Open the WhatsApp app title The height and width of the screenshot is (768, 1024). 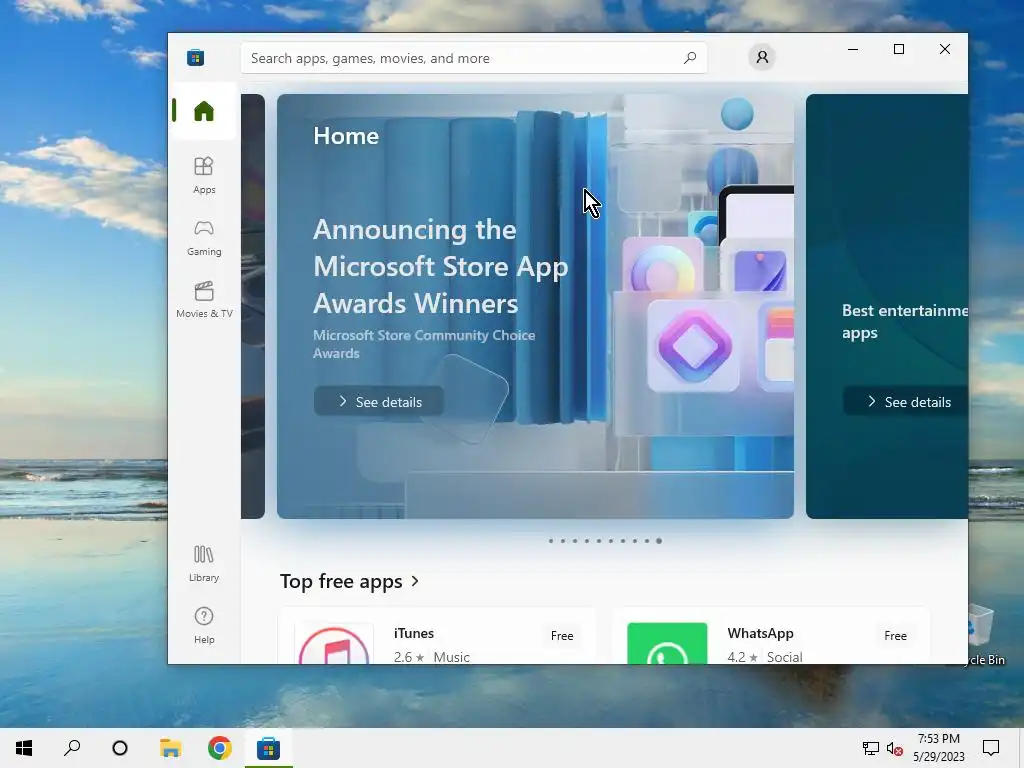(x=760, y=633)
